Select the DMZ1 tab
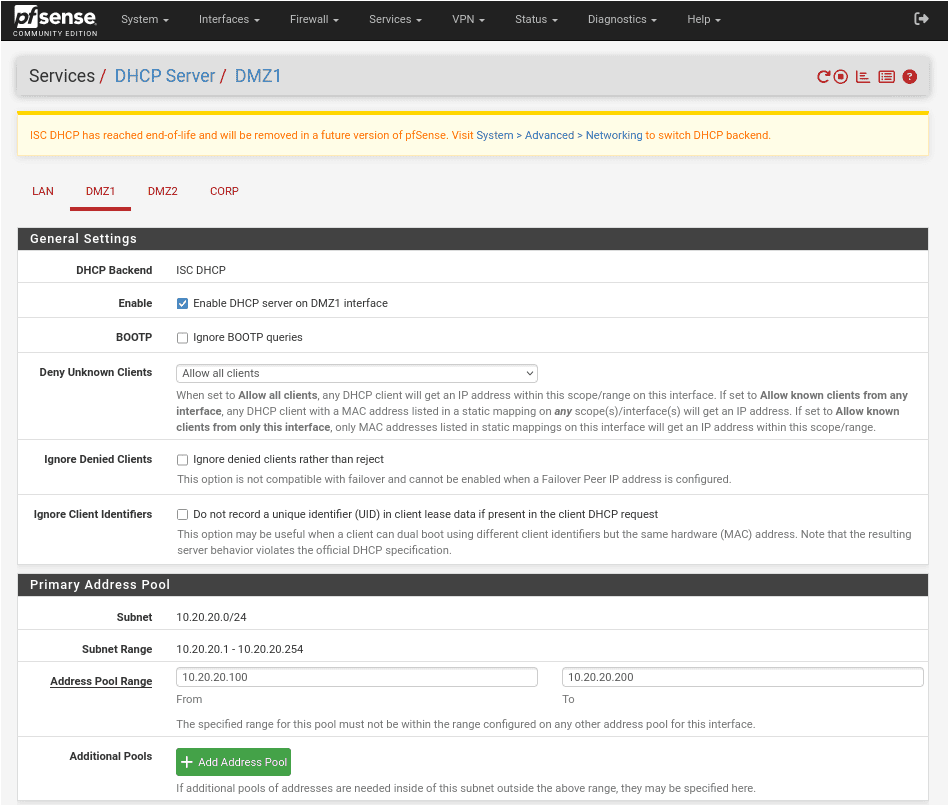This screenshot has height=806, width=949. [x=100, y=191]
